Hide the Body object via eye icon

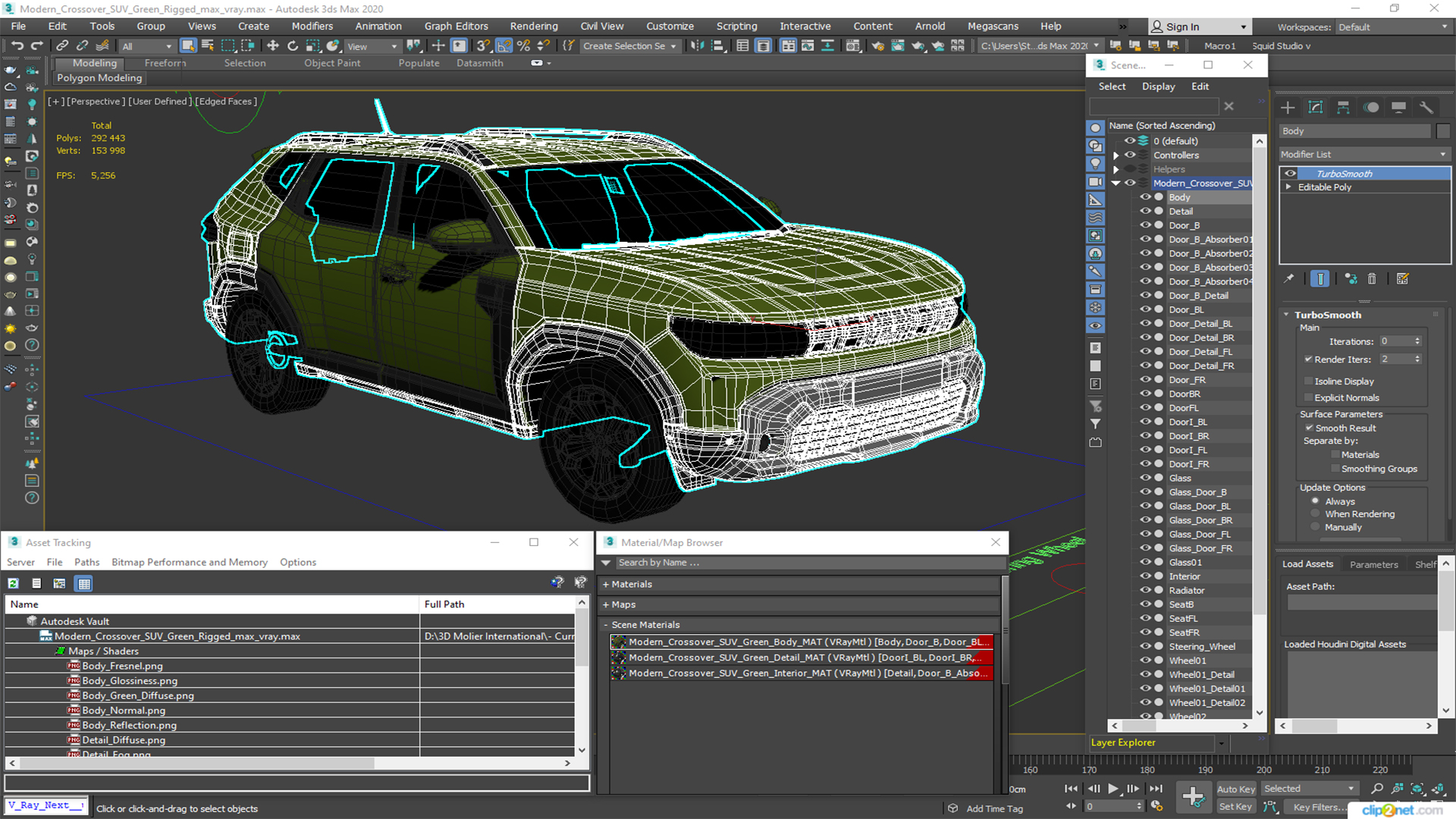click(x=1145, y=197)
